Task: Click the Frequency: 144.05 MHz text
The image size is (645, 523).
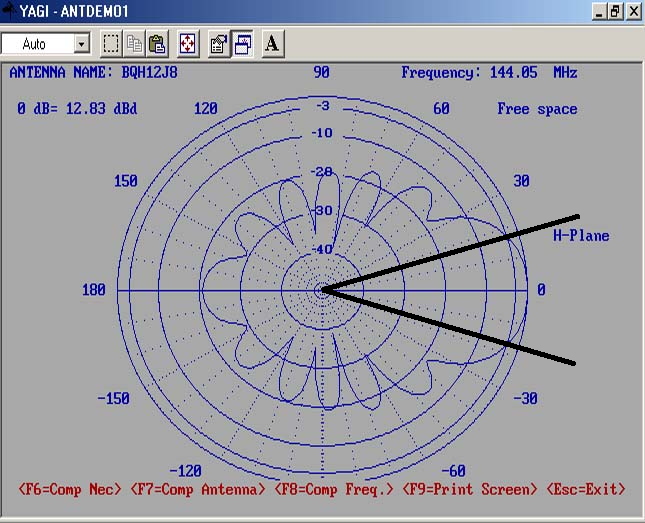Action: 490,72
